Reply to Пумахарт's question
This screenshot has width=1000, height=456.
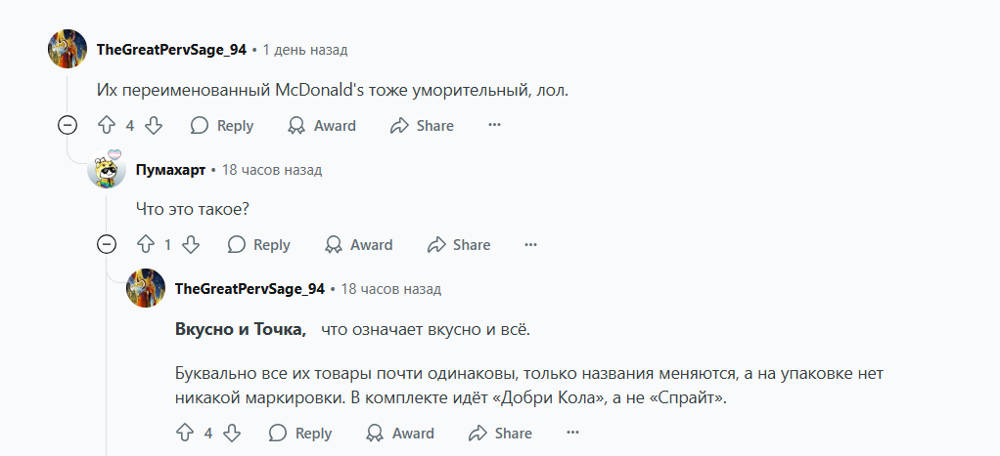click(x=259, y=245)
